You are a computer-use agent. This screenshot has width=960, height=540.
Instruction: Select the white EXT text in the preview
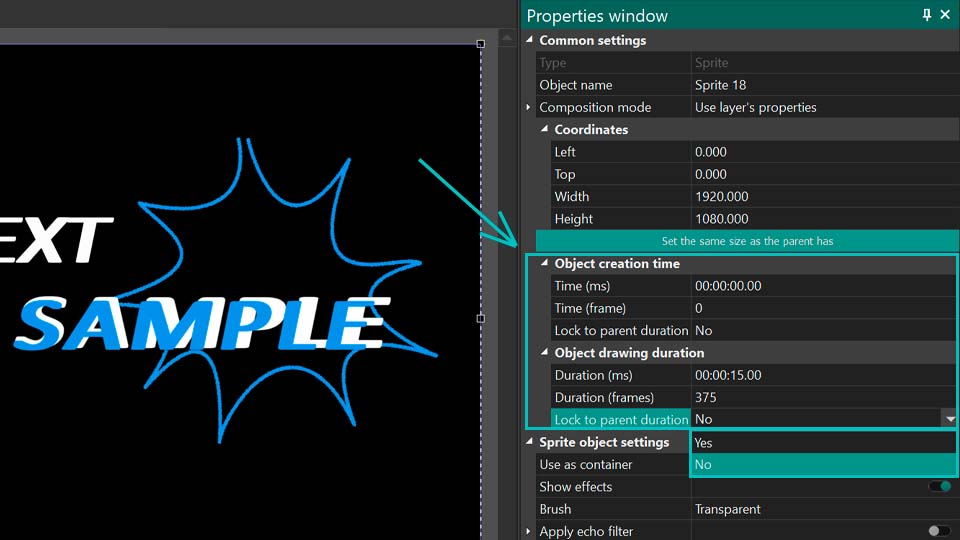pyautogui.click(x=56, y=240)
